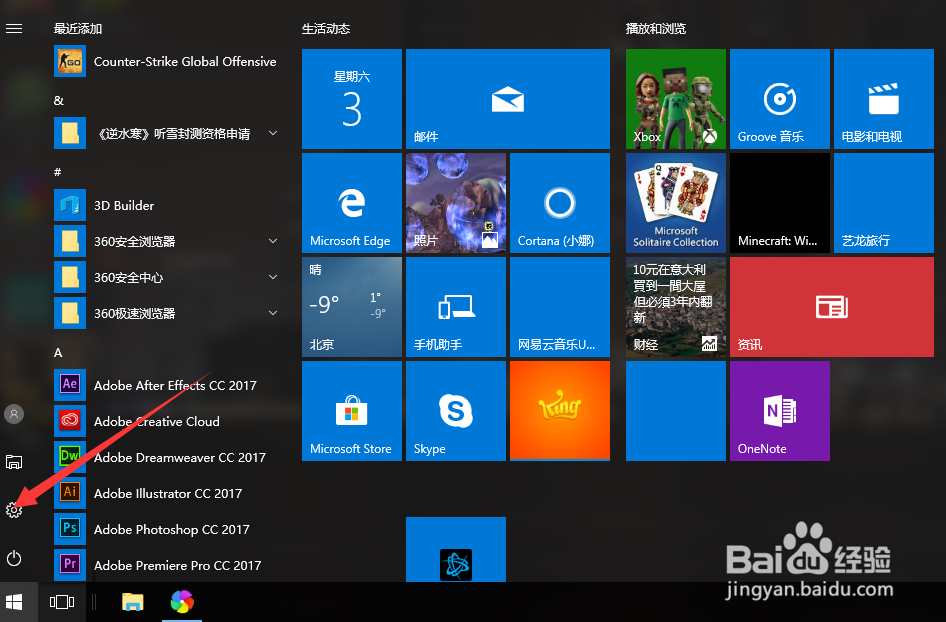Open the Battle.net tile at bottom

(456, 550)
